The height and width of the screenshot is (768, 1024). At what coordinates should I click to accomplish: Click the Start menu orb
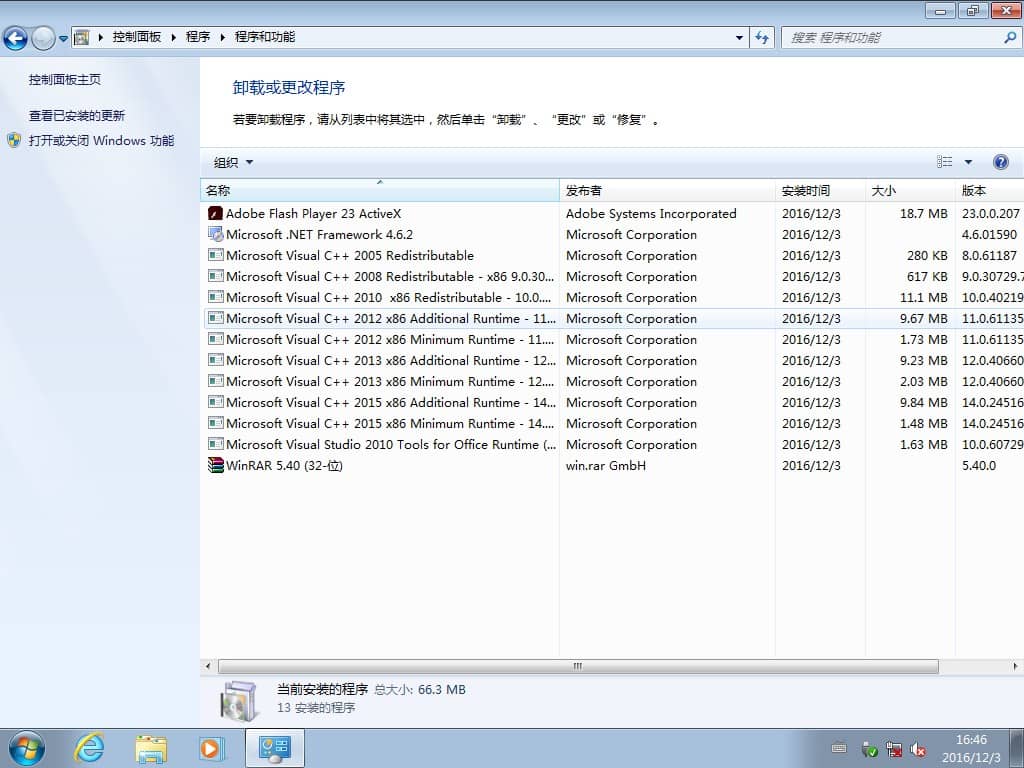pyautogui.click(x=26, y=747)
